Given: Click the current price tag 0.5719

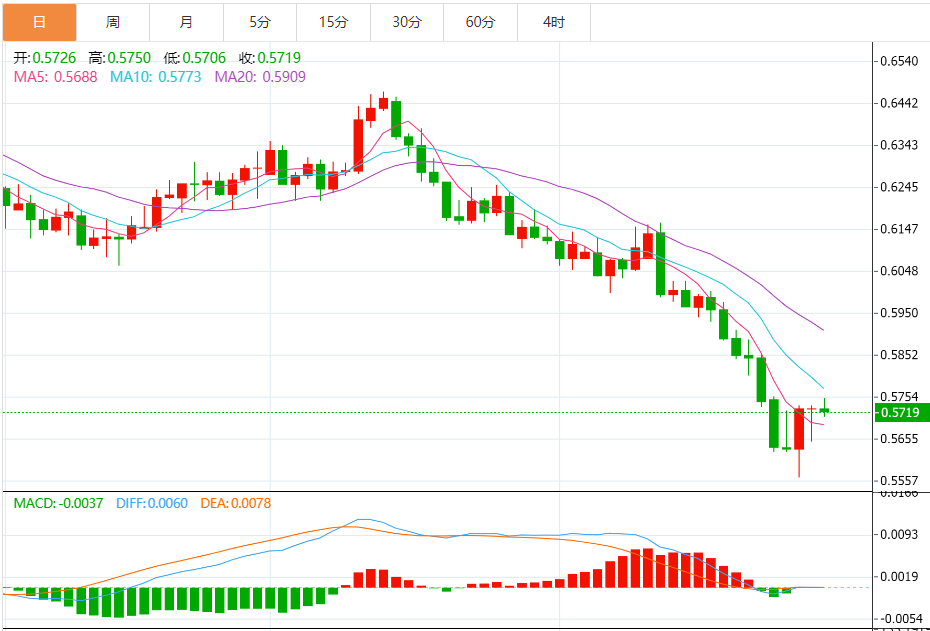Looking at the screenshot, I should (902, 412).
